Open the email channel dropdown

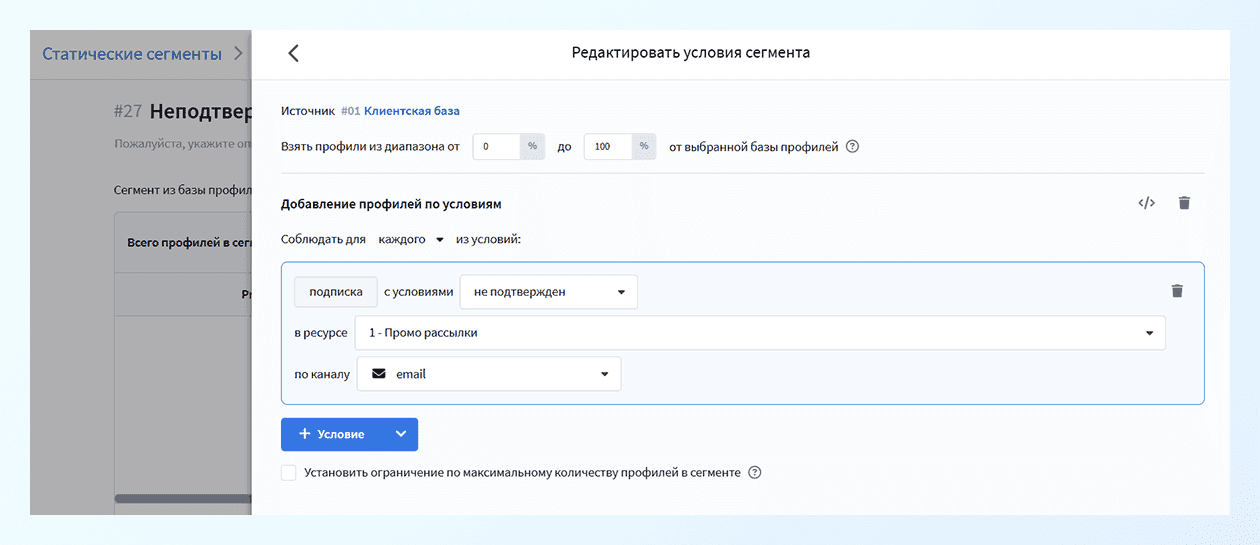pyautogui.click(x=489, y=374)
